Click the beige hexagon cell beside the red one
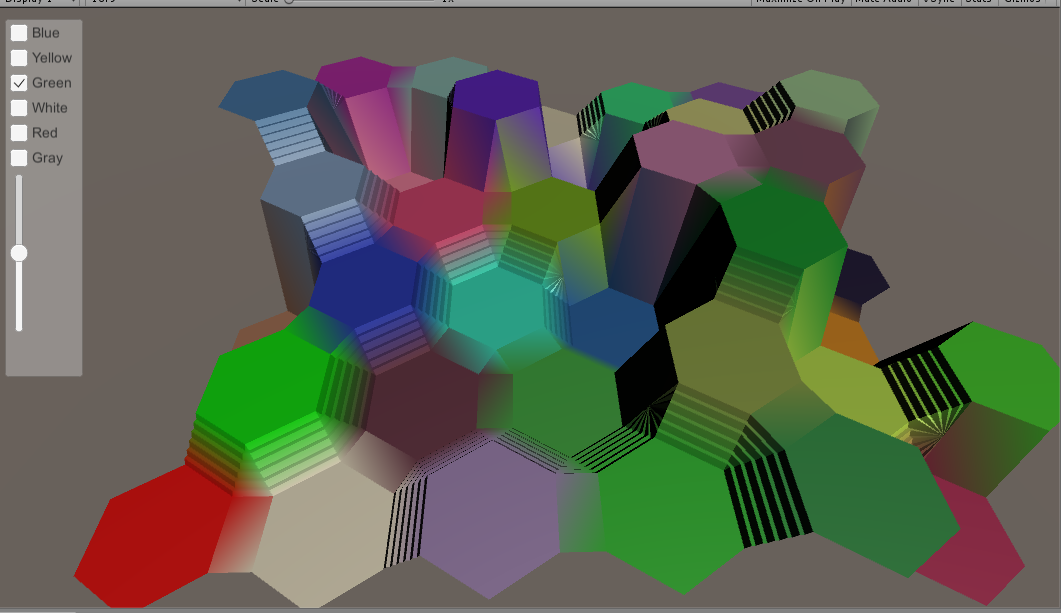The width and height of the screenshot is (1061, 613). coord(325,535)
